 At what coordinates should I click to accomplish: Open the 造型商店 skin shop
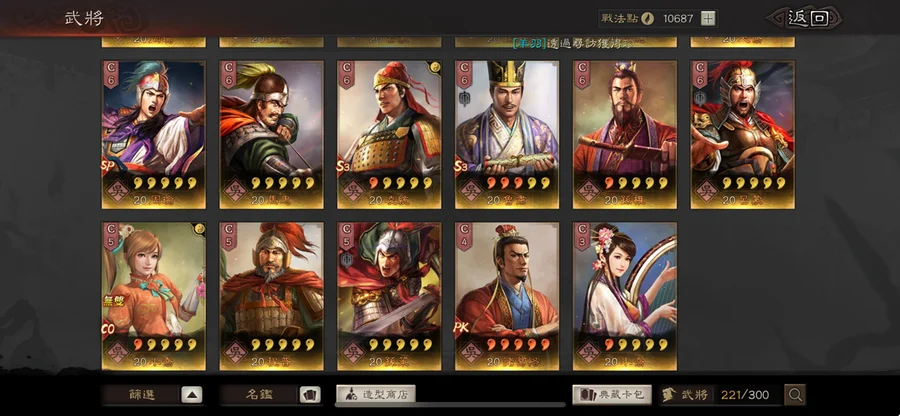[376, 394]
